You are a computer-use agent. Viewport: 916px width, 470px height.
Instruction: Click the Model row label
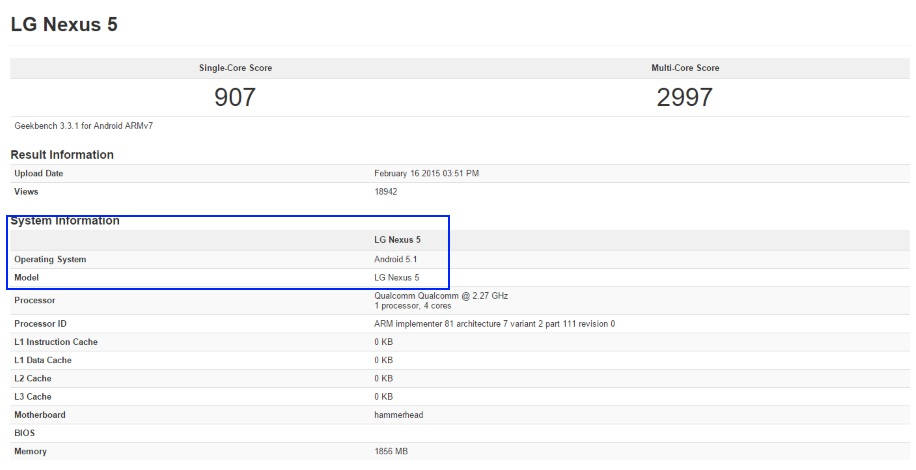tap(26, 277)
